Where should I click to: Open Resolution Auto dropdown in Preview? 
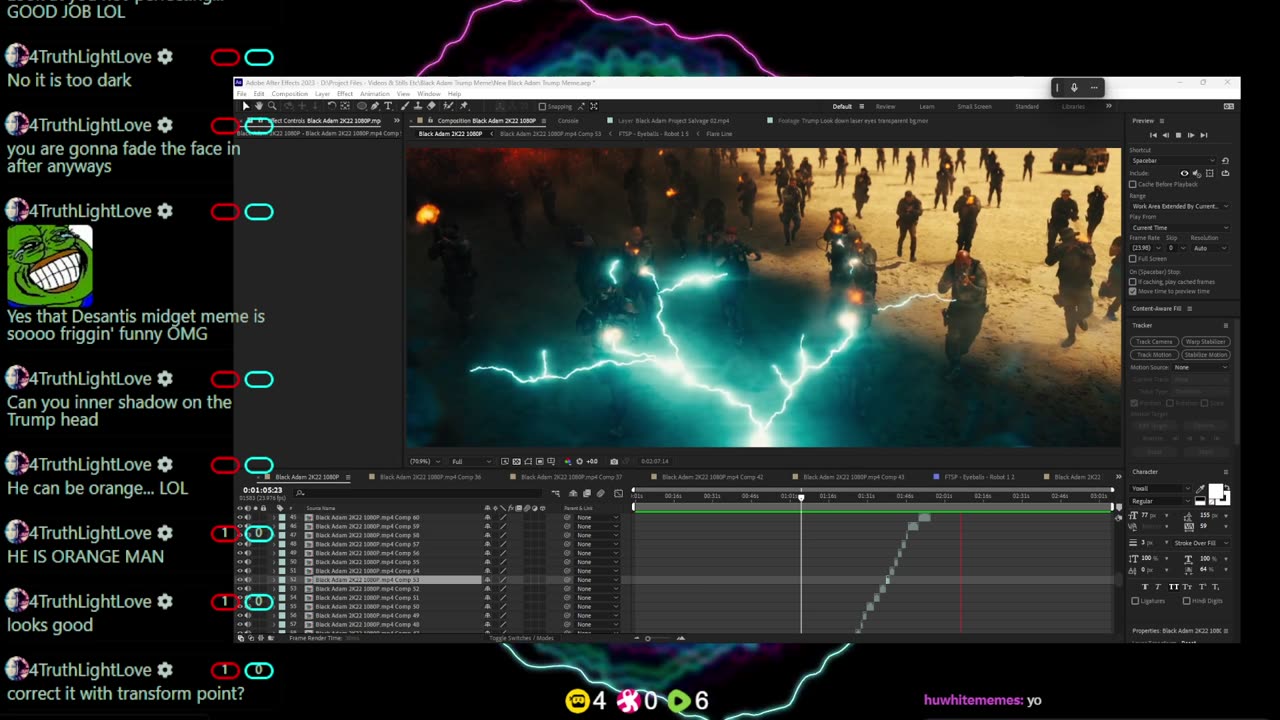1210,248
